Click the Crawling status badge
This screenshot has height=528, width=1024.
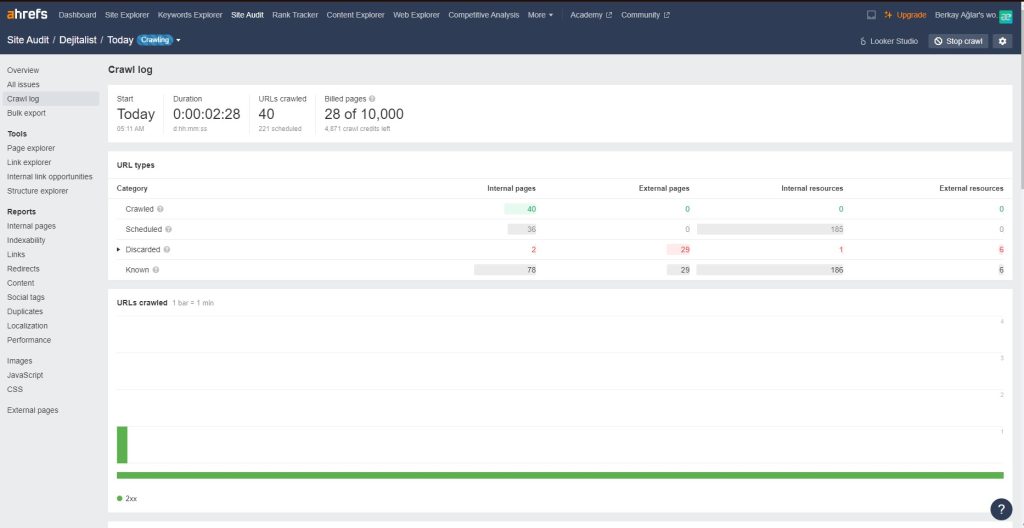pyautogui.click(x=155, y=41)
